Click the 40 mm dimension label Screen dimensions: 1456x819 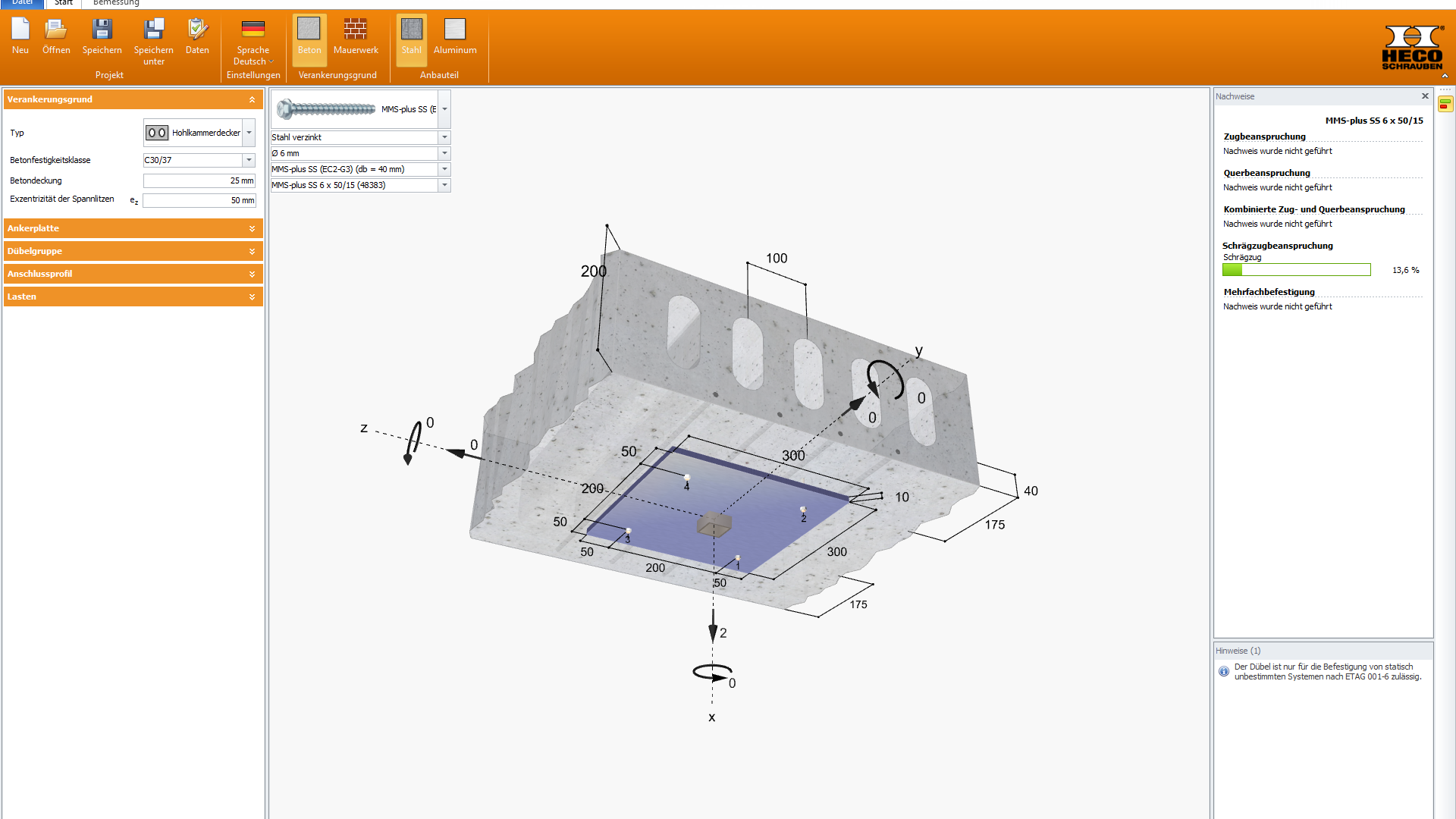point(1031,491)
